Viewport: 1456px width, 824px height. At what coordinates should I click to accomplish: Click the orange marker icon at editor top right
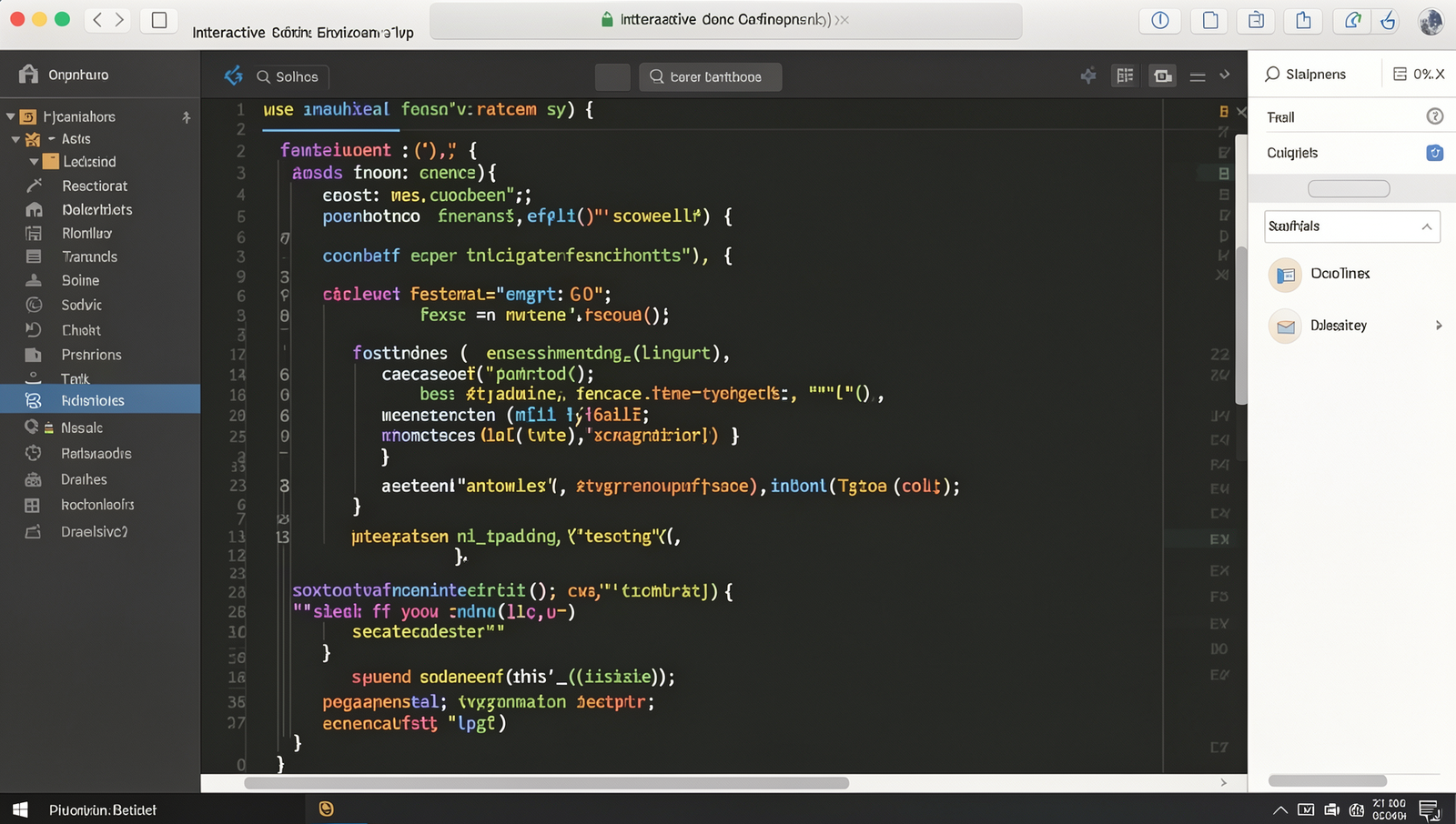coord(1224,111)
